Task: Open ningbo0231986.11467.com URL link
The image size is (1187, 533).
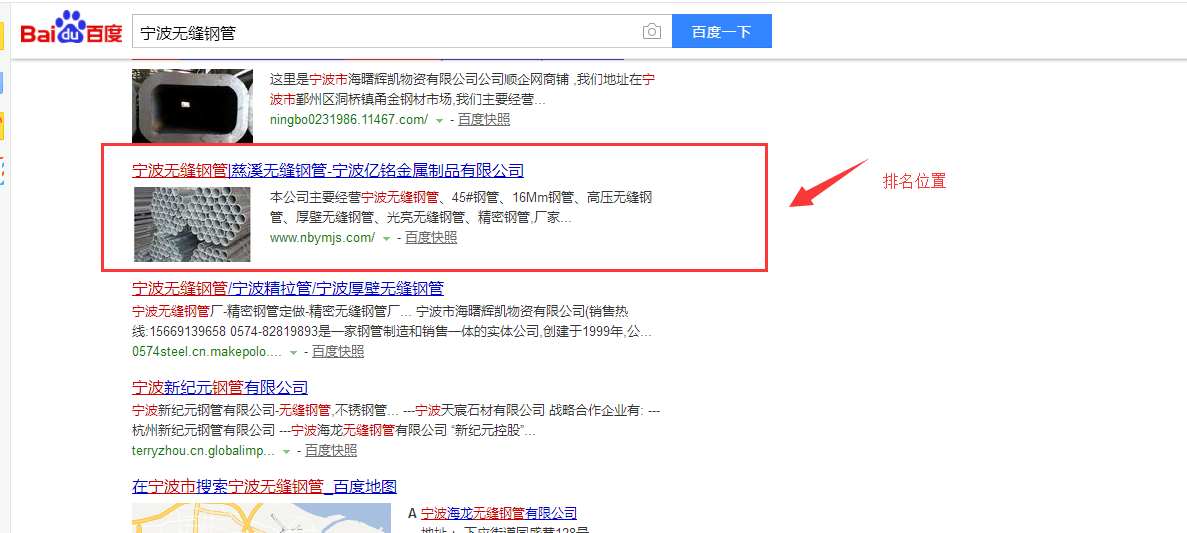Action: (349, 120)
